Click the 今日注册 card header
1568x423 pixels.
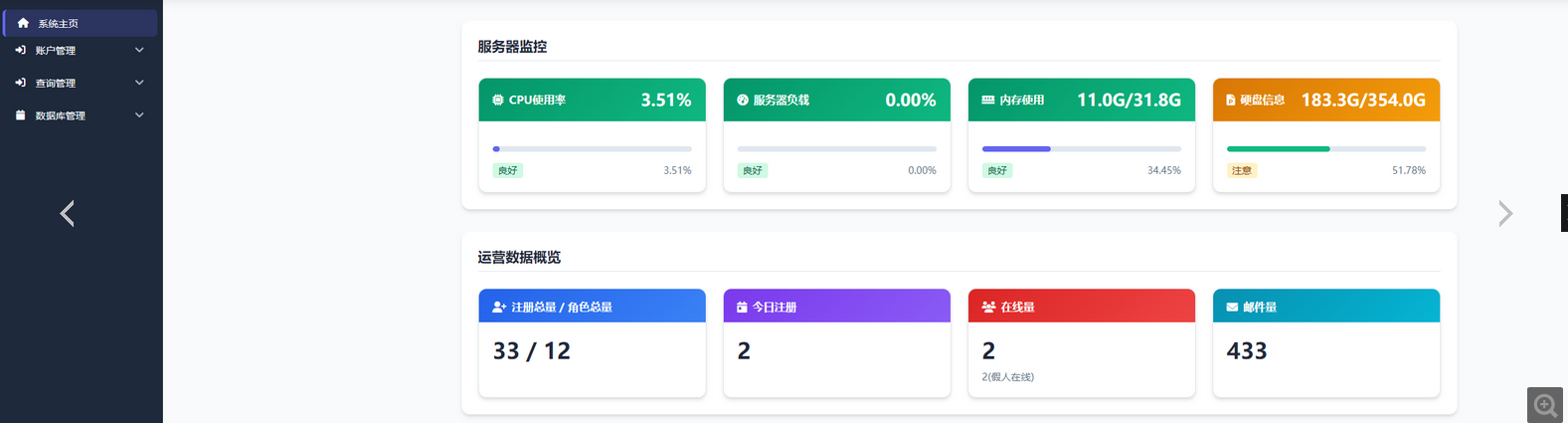[836, 307]
